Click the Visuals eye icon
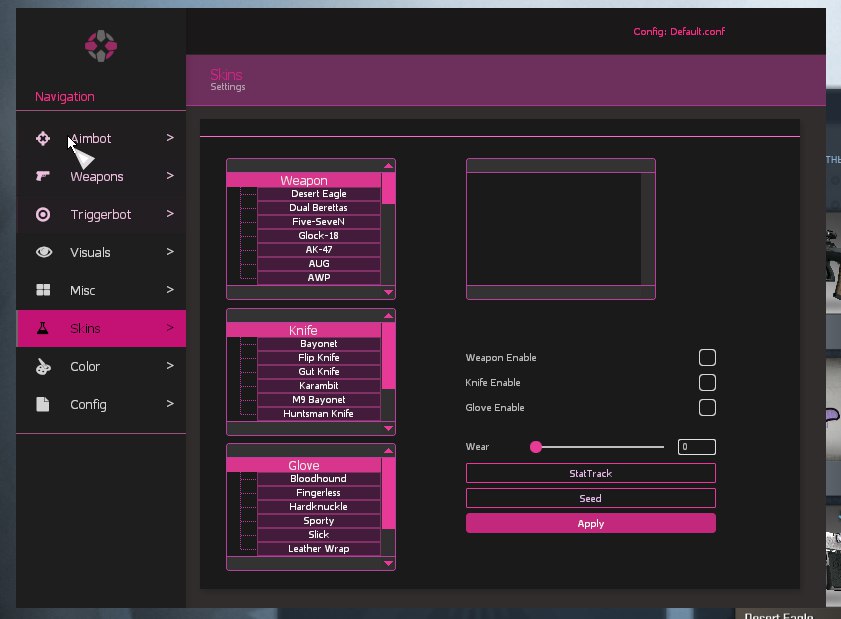 click(x=44, y=252)
